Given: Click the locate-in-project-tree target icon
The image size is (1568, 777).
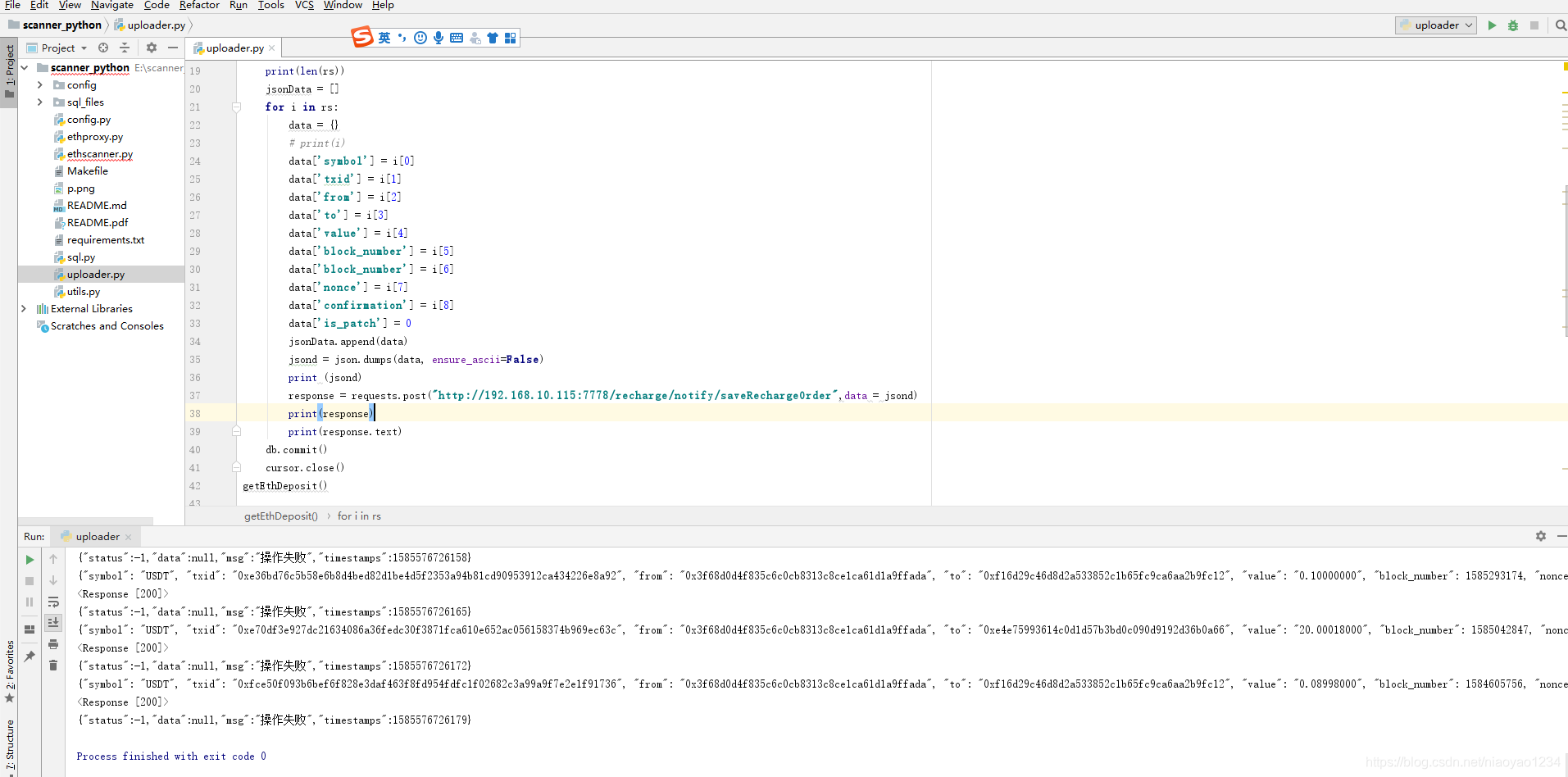Looking at the screenshot, I should point(103,48).
